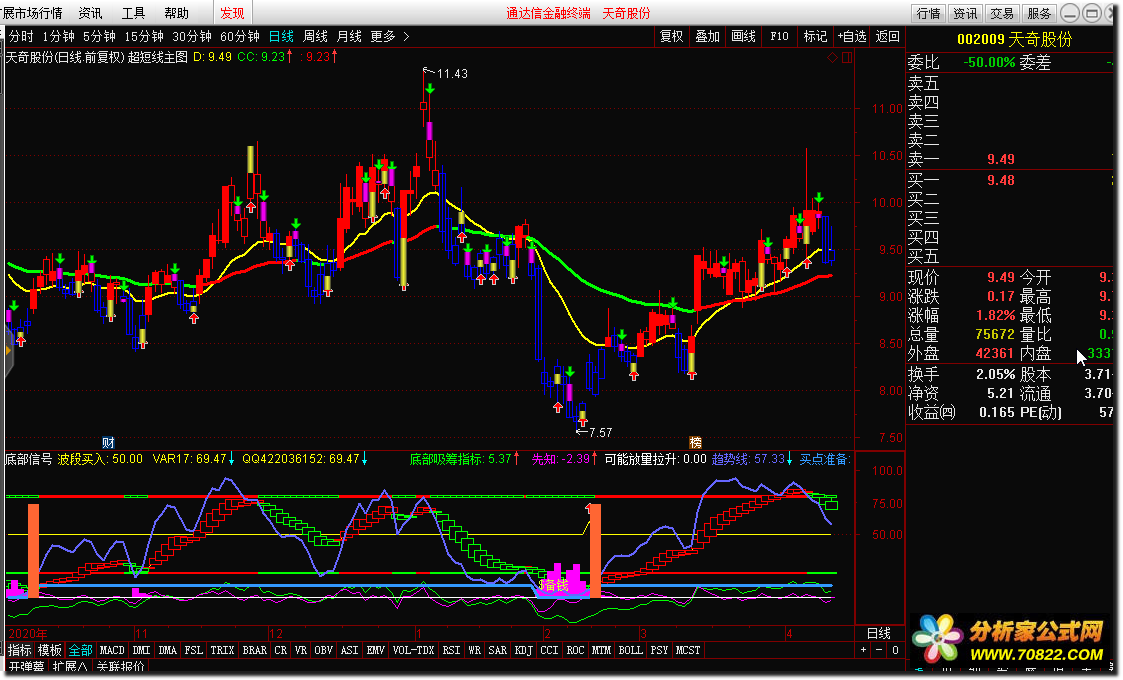
Task: Open the 榜 ranking marker on chart
Action: coord(695,442)
